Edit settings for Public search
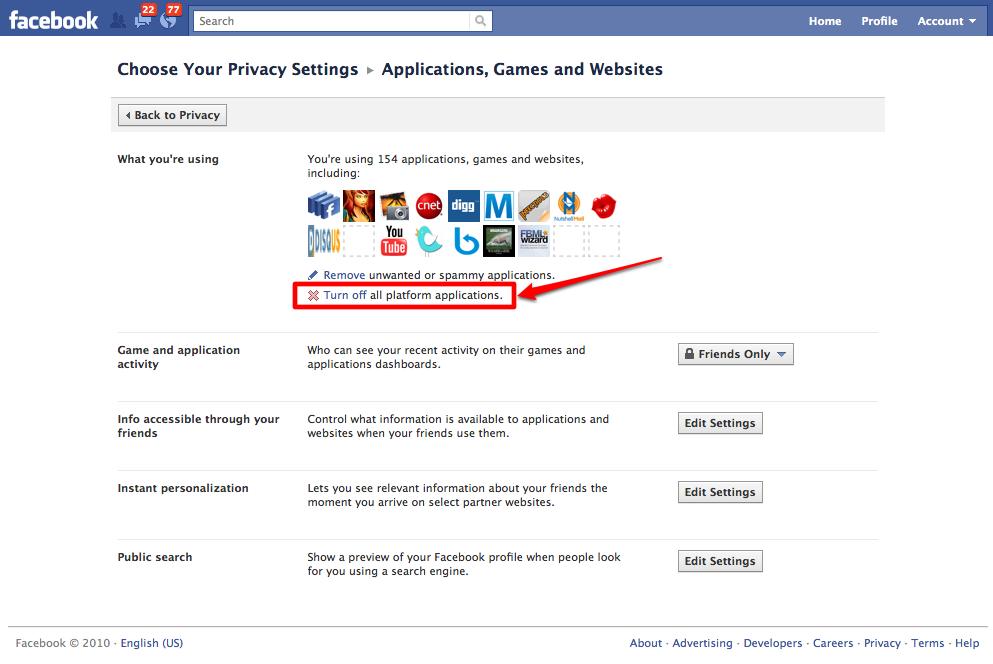This screenshot has height=664, width=993. point(720,561)
